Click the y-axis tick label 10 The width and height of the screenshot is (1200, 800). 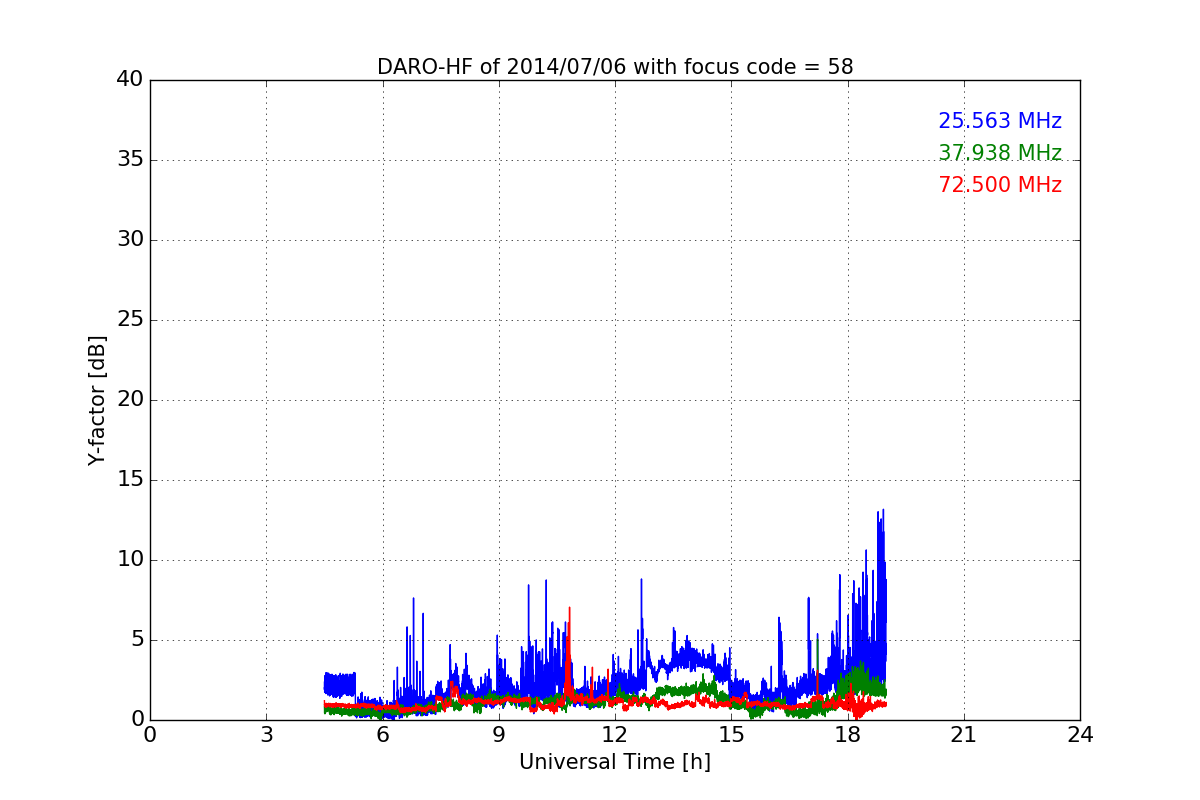130,560
